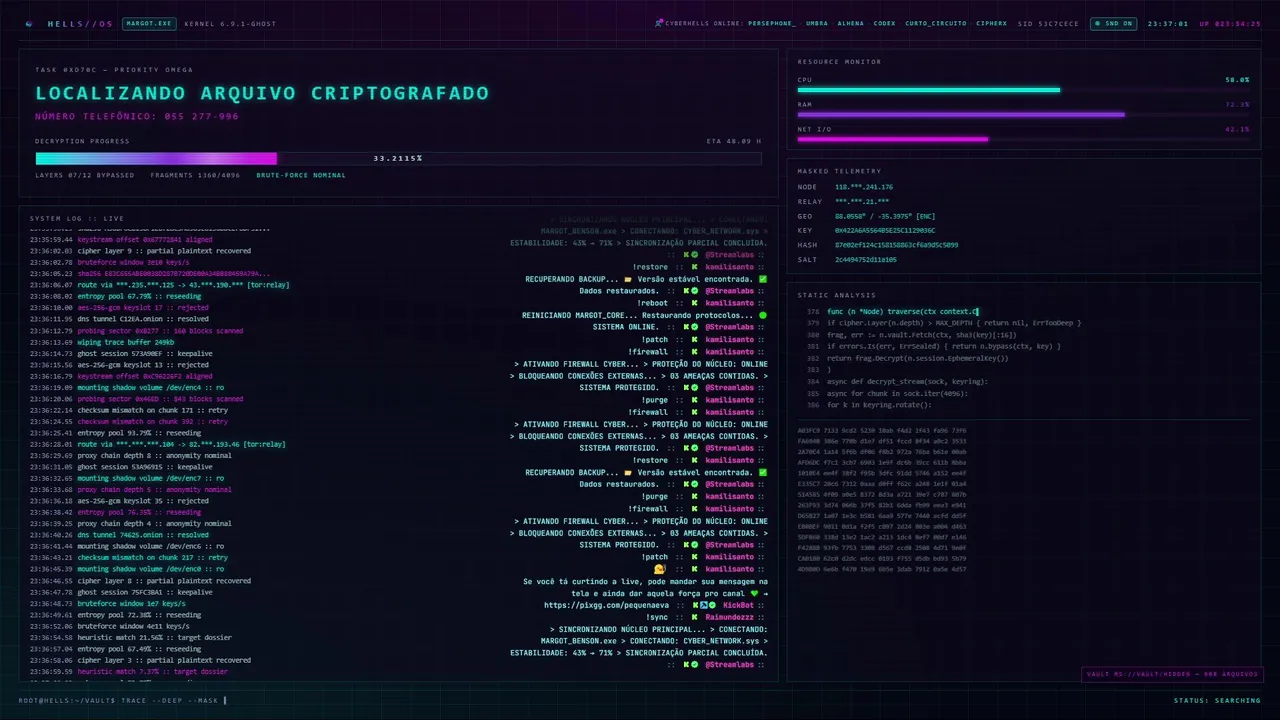This screenshot has width=1280, height=720.
Task: Click log row 'dns tunnel C12EA.onion :: resolved'
Action: click(119, 319)
